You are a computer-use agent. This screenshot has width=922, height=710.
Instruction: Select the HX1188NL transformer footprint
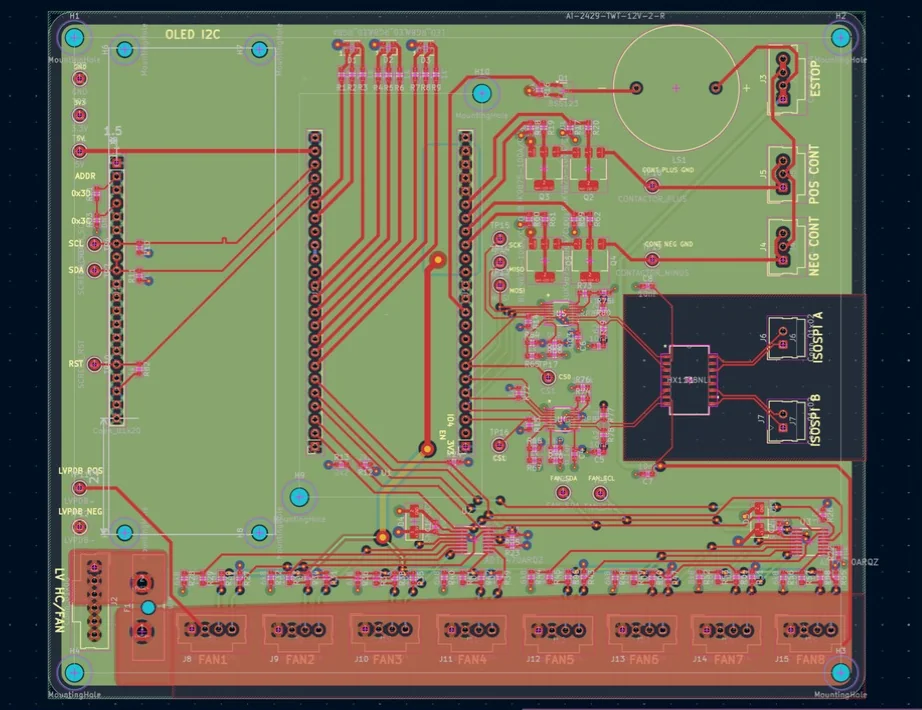tap(689, 380)
